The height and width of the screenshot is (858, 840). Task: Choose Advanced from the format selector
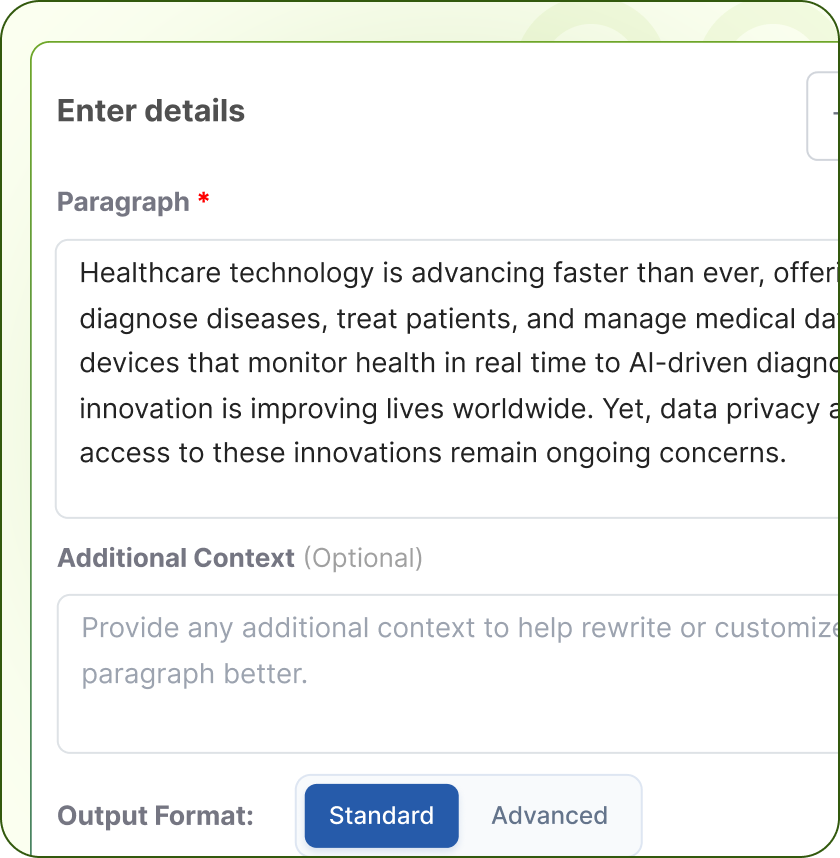click(x=549, y=815)
